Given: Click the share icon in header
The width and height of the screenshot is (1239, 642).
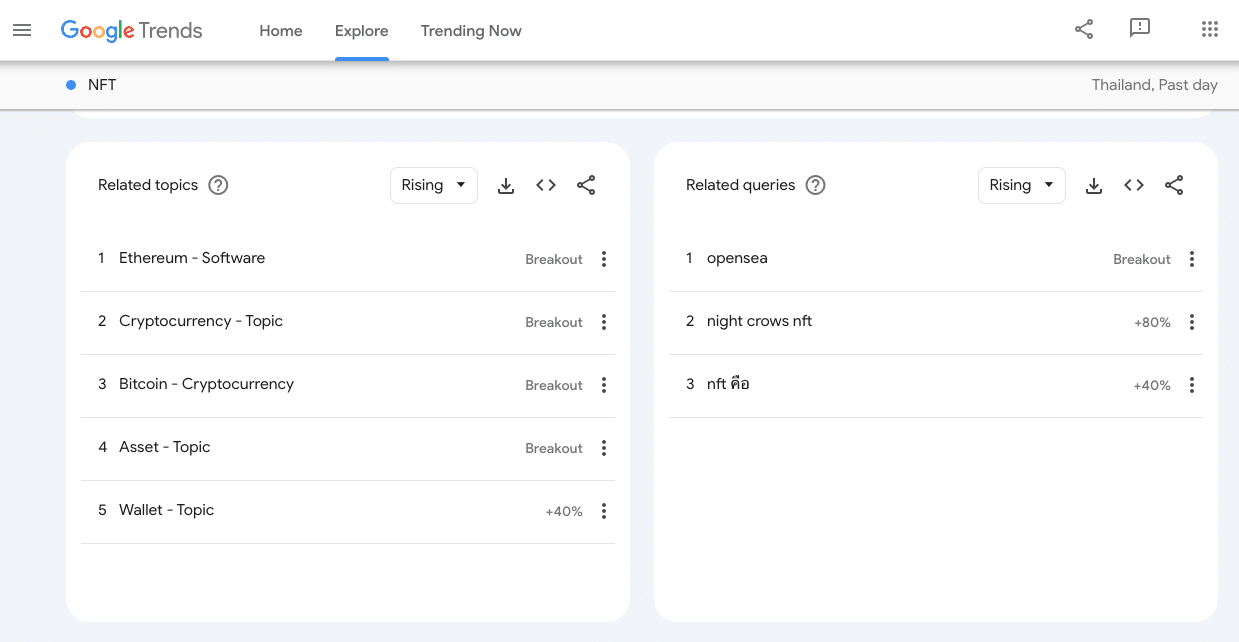Looking at the screenshot, I should pos(1084,29).
